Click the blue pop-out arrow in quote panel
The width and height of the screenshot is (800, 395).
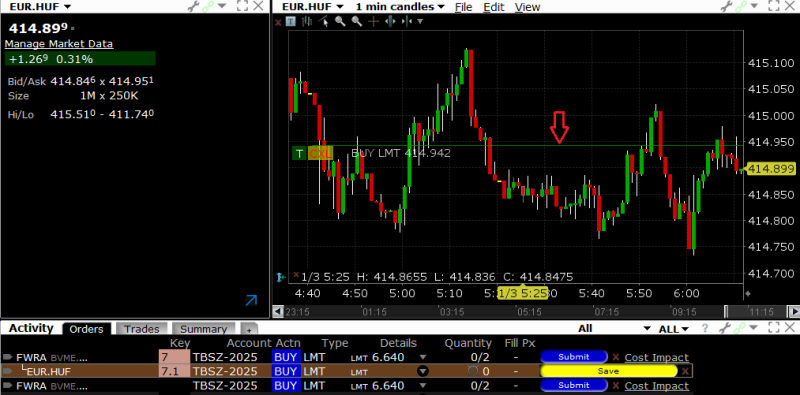pyautogui.click(x=251, y=300)
